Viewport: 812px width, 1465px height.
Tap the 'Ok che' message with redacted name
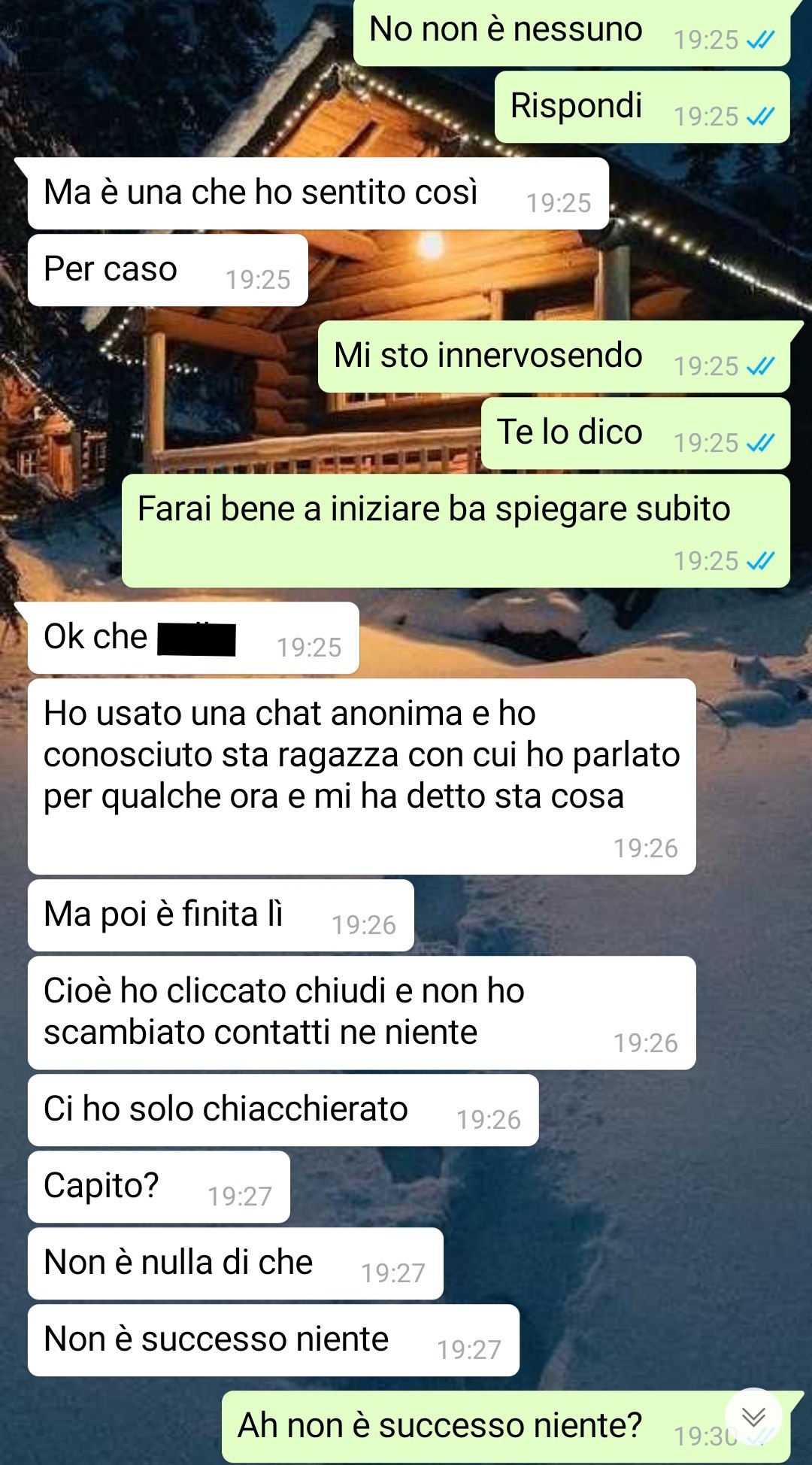pyautogui.click(x=193, y=638)
